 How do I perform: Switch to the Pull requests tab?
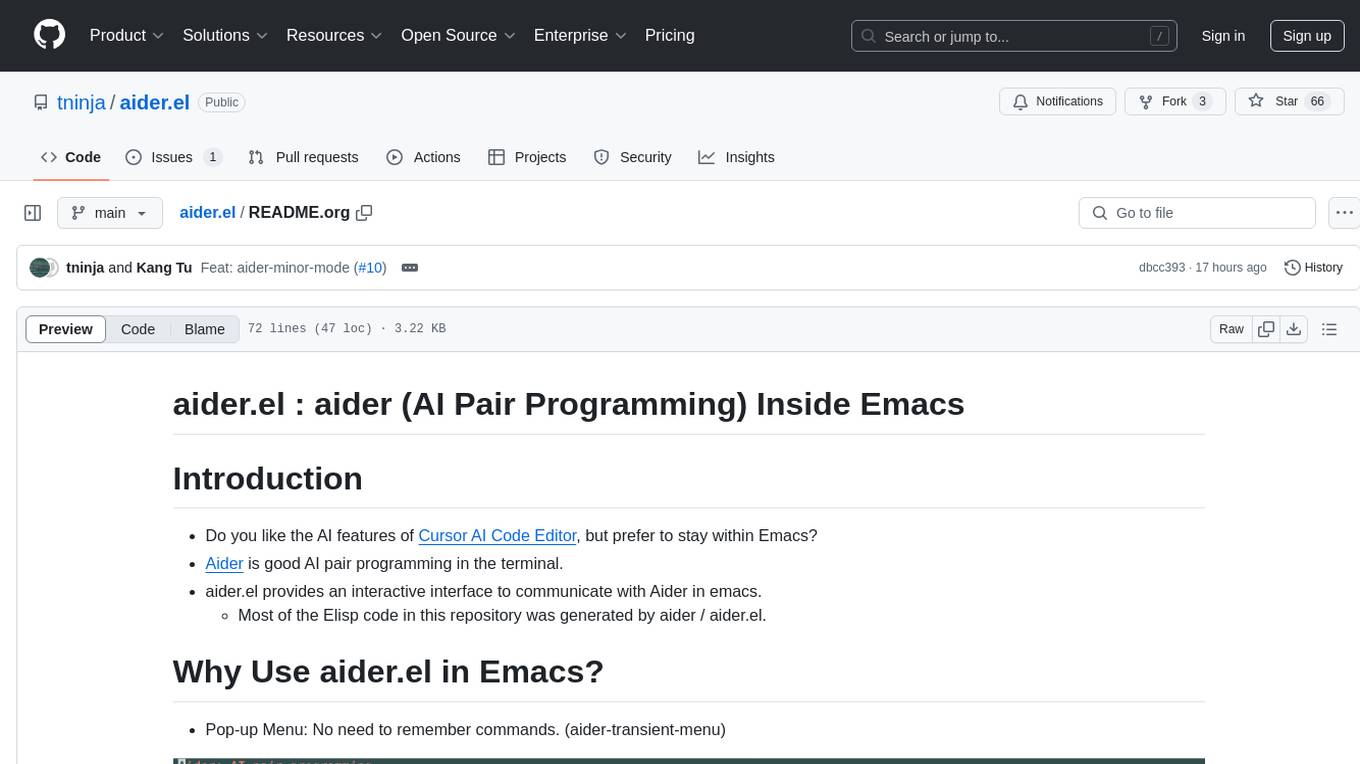tap(303, 157)
